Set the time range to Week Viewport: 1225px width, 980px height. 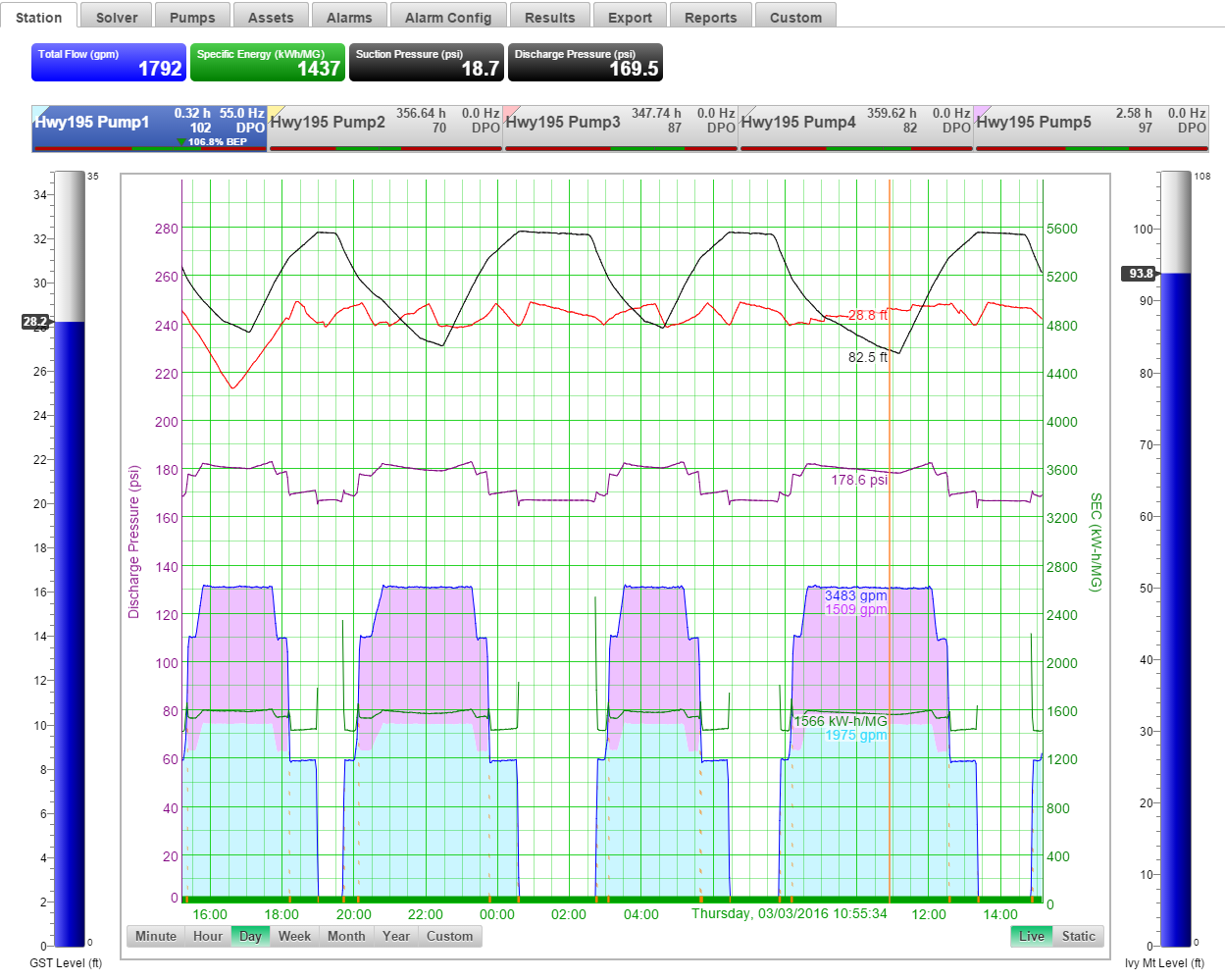click(x=294, y=936)
